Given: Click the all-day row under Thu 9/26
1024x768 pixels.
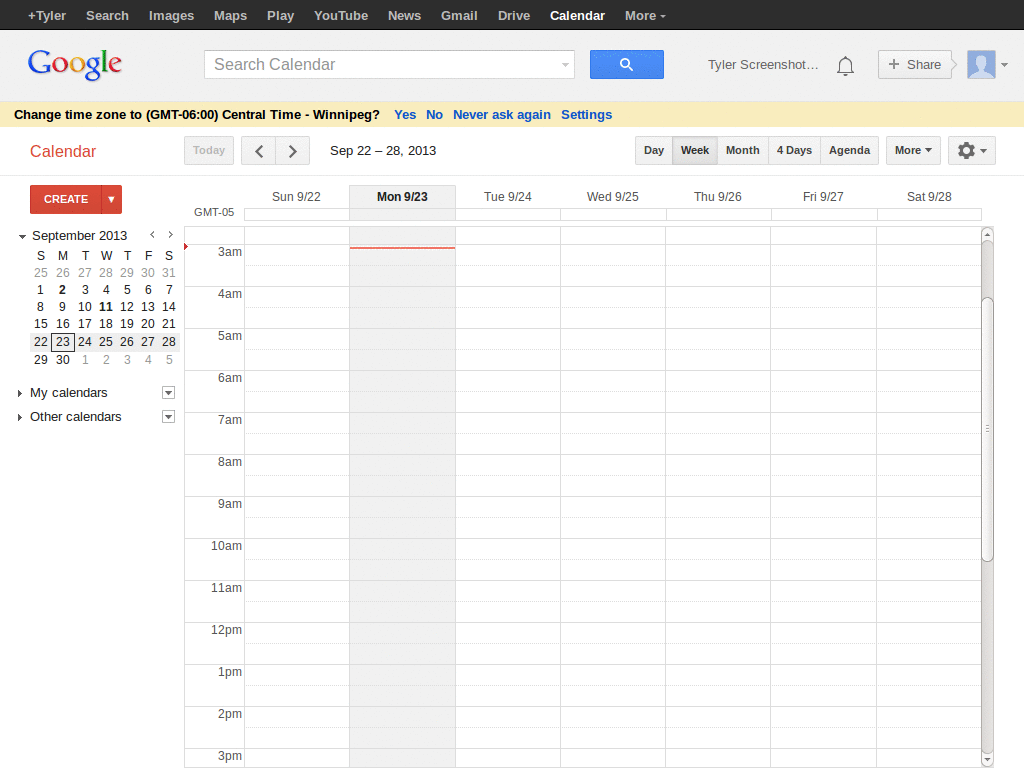Looking at the screenshot, I should 718,215.
